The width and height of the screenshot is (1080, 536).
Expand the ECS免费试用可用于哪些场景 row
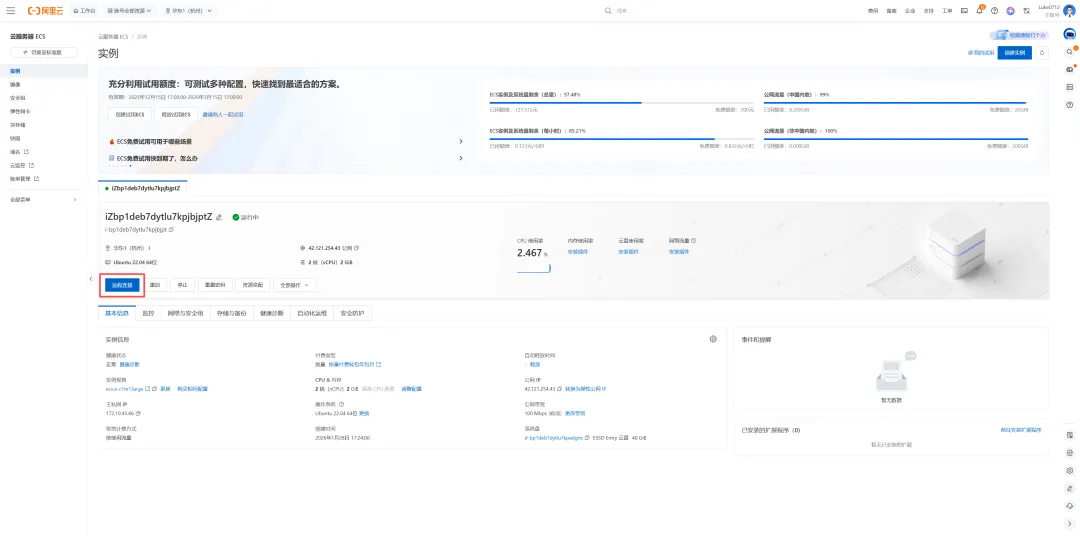(x=286, y=141)
